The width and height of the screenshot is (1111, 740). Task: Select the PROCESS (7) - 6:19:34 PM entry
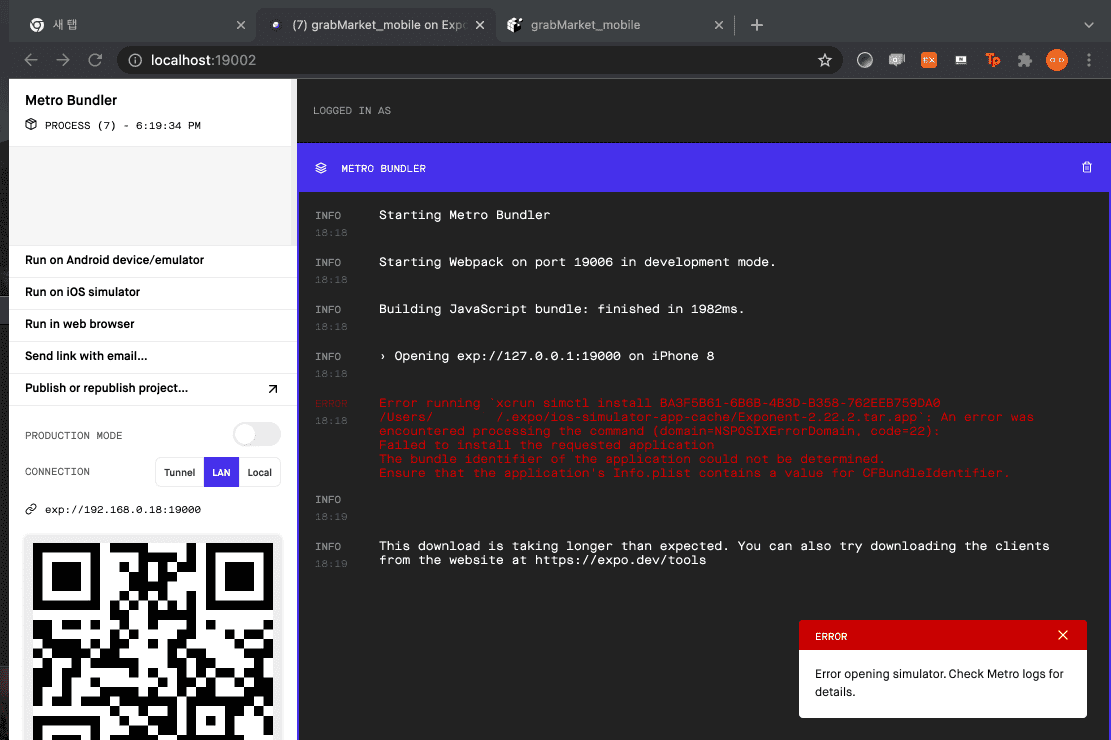pyautogui.click(x=123, y=125)
